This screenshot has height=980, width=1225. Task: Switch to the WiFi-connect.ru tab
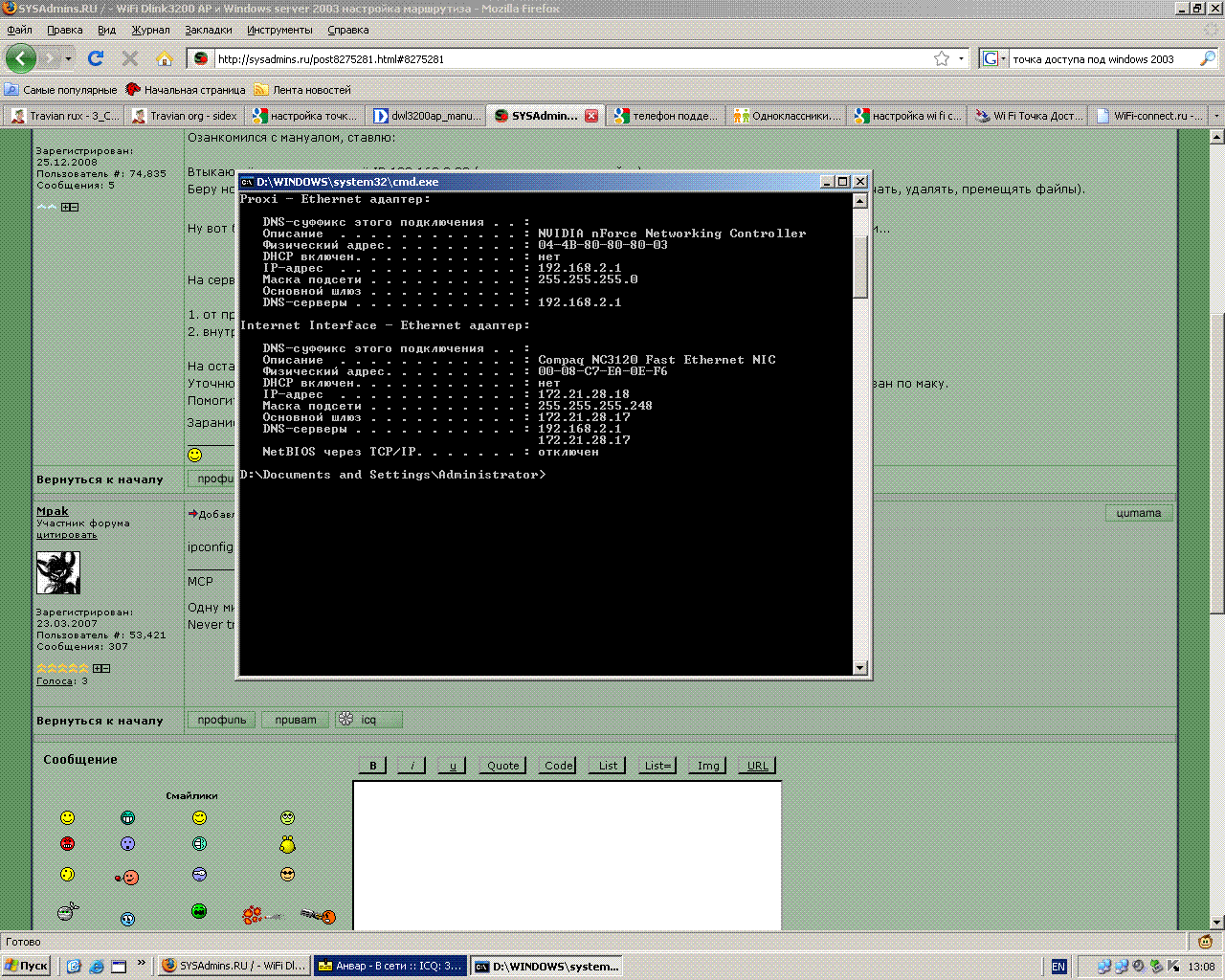pyautogui.click(x=1147, y=116)
